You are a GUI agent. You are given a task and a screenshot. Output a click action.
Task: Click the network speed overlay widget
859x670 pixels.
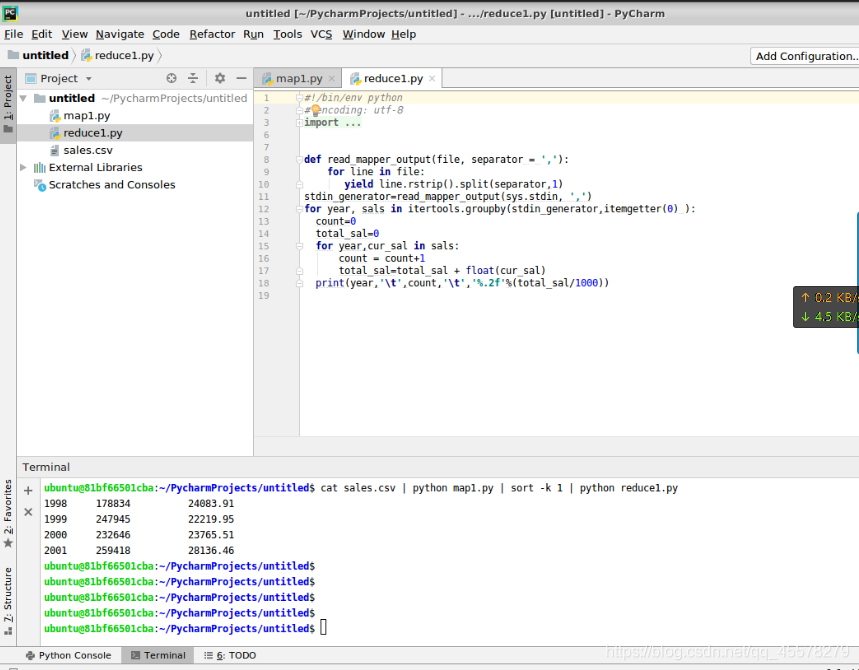pyautogui.click(x=826, y=307)
